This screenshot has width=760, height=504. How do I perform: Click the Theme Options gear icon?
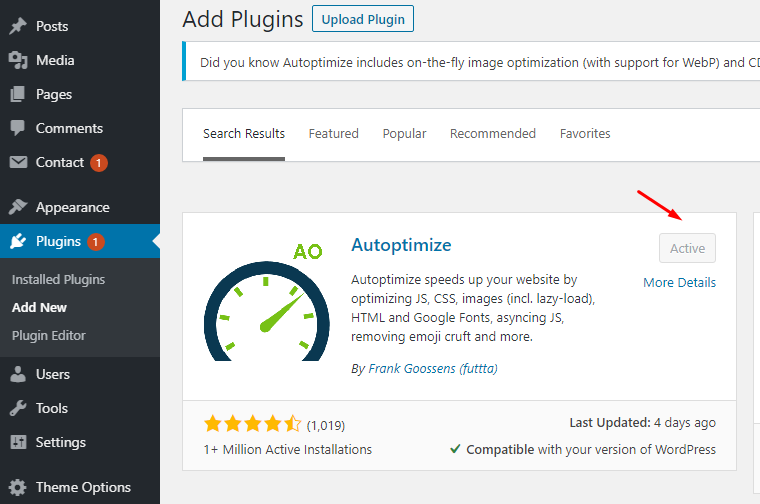point(18,487)
